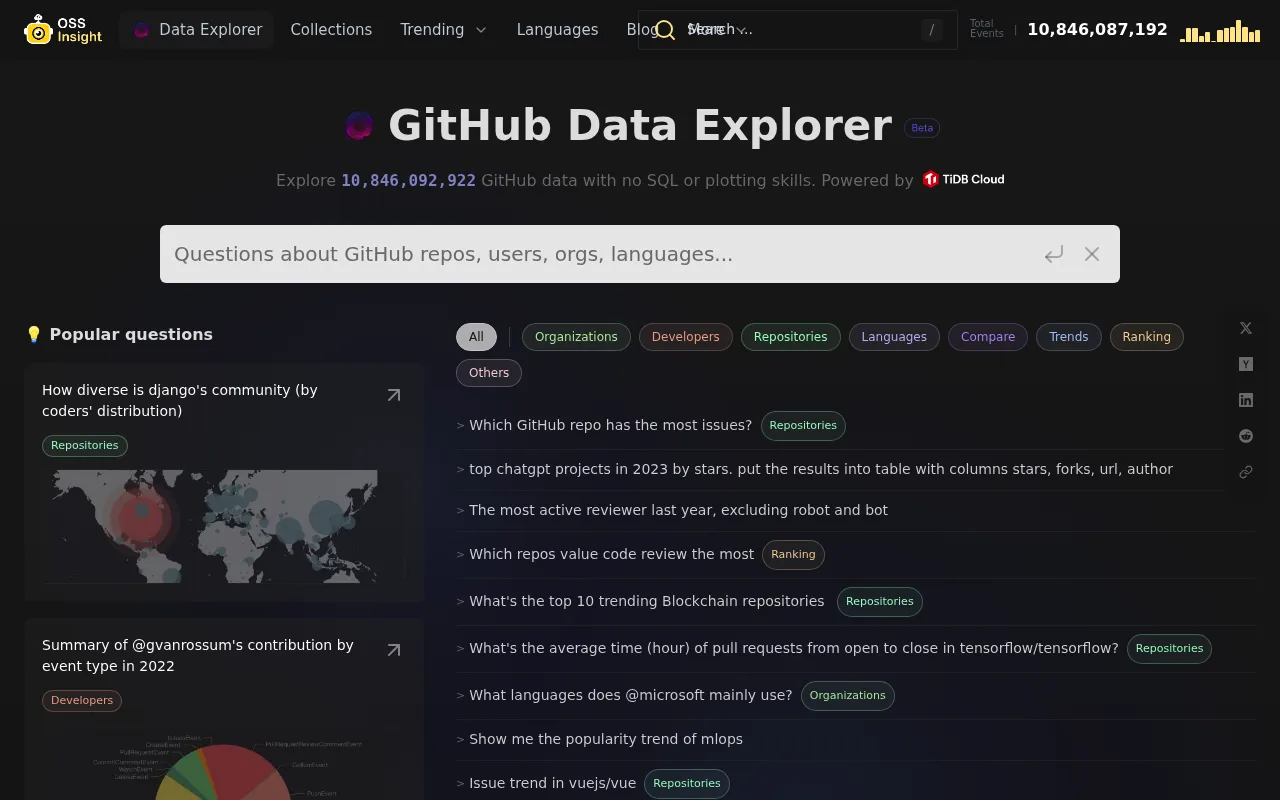This screenshot has width=1280, height=800.
Task: Filter questions by Organizations
Action: [x=576, y=337]
